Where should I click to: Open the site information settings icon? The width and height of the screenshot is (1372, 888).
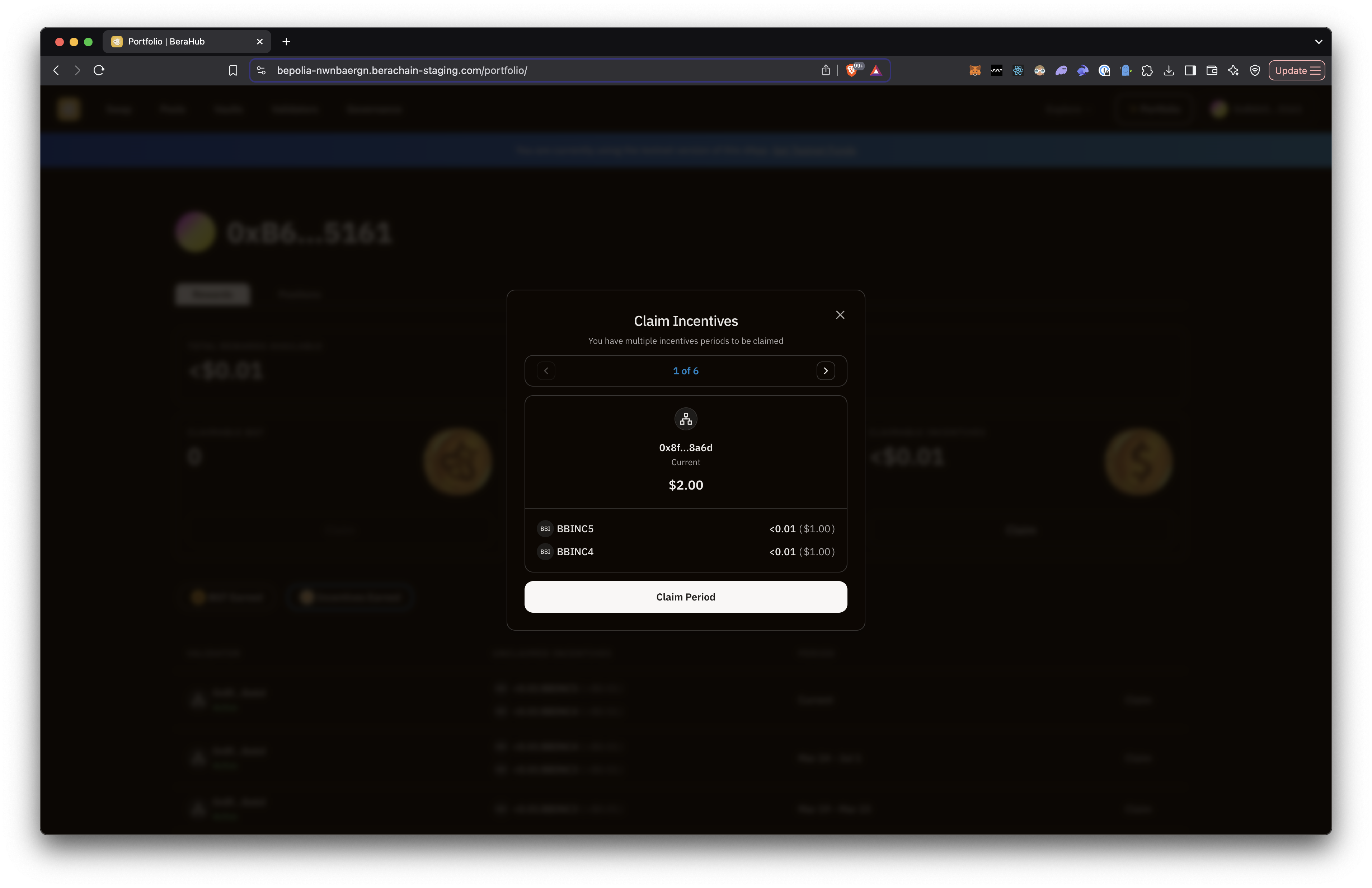[x=261, y=70]
